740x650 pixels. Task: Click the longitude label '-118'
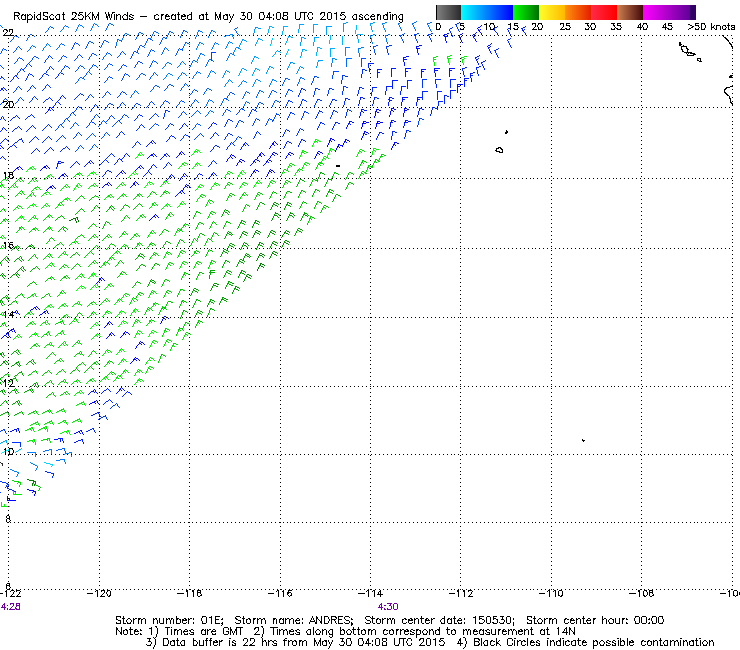tap(190, 593)
